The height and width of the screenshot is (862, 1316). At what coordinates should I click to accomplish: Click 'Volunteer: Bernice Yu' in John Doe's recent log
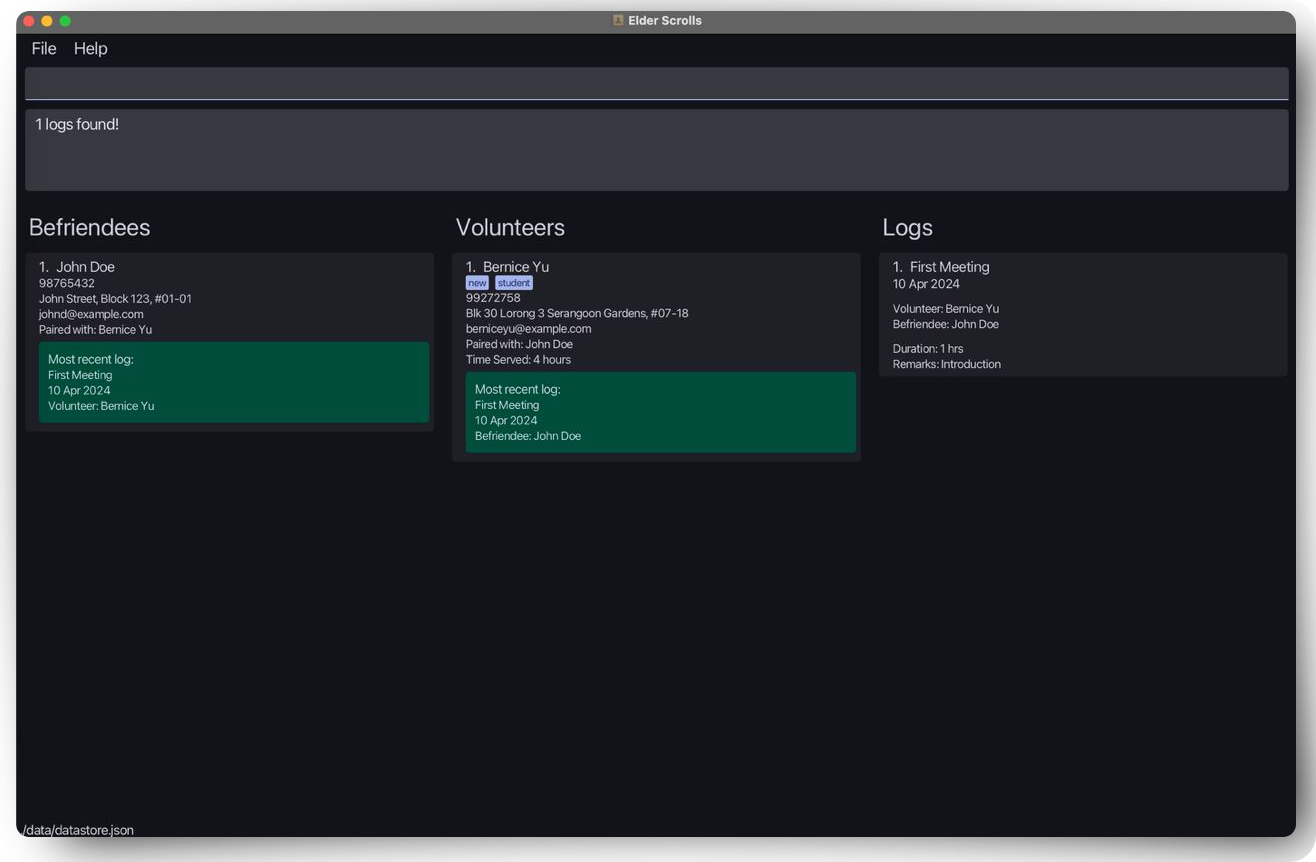101,406
